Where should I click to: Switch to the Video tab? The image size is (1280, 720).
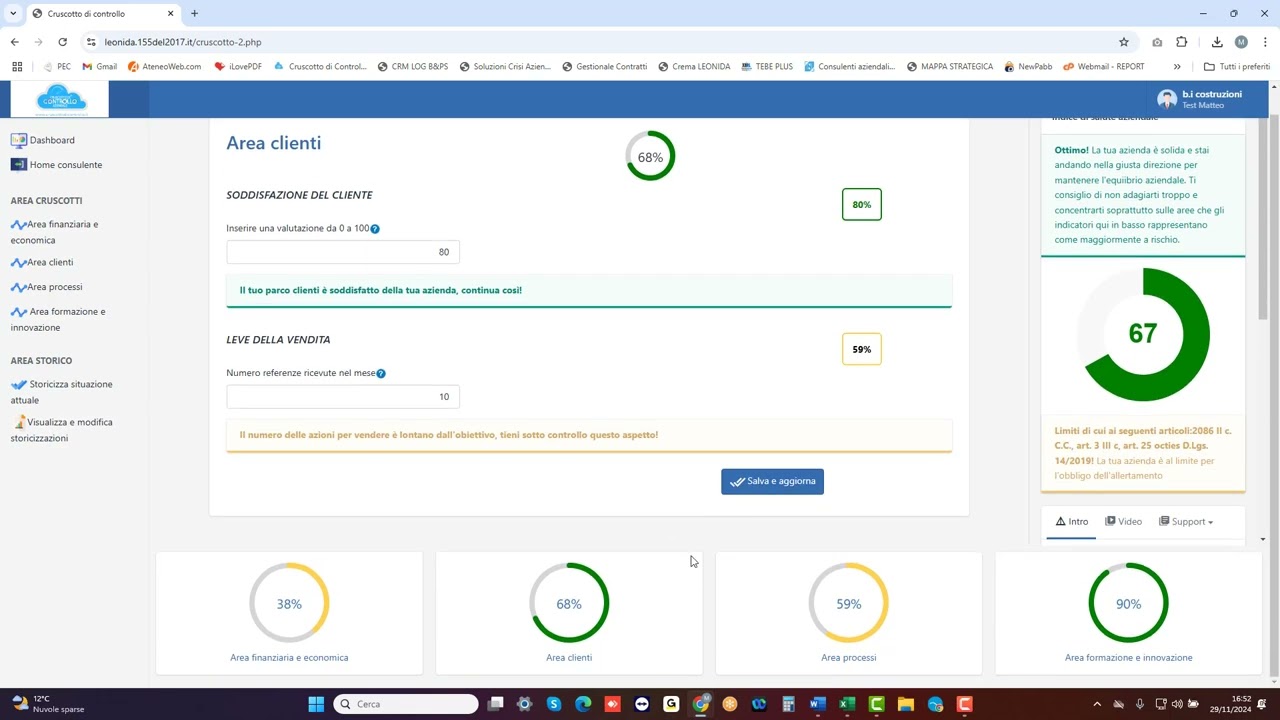click(1124, 522)
